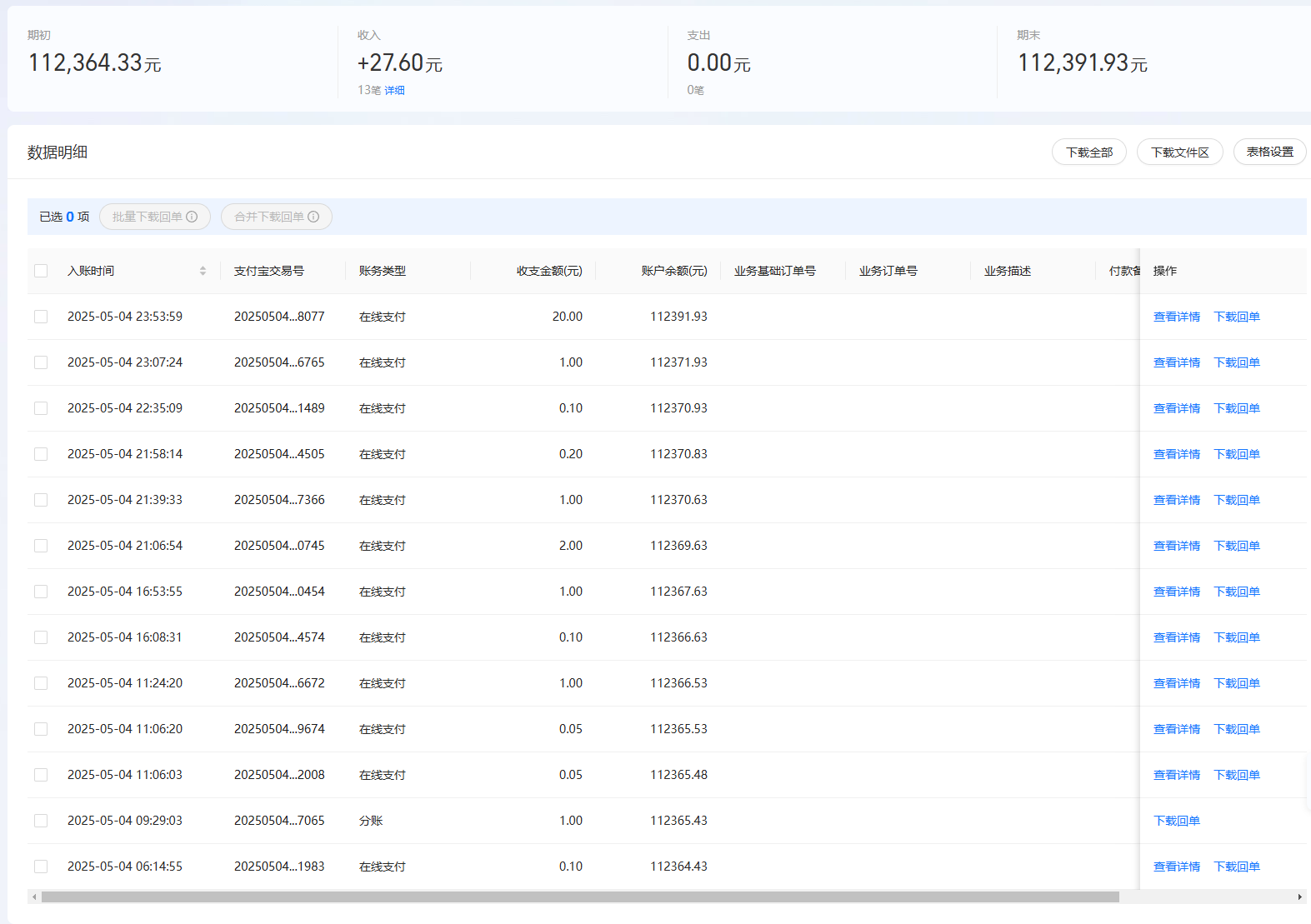The height and width of the screenshot is (924, 1311).
Task: Open 详细 link under 收入 summary
Action: pyautogui.click(x=394, y=90)
